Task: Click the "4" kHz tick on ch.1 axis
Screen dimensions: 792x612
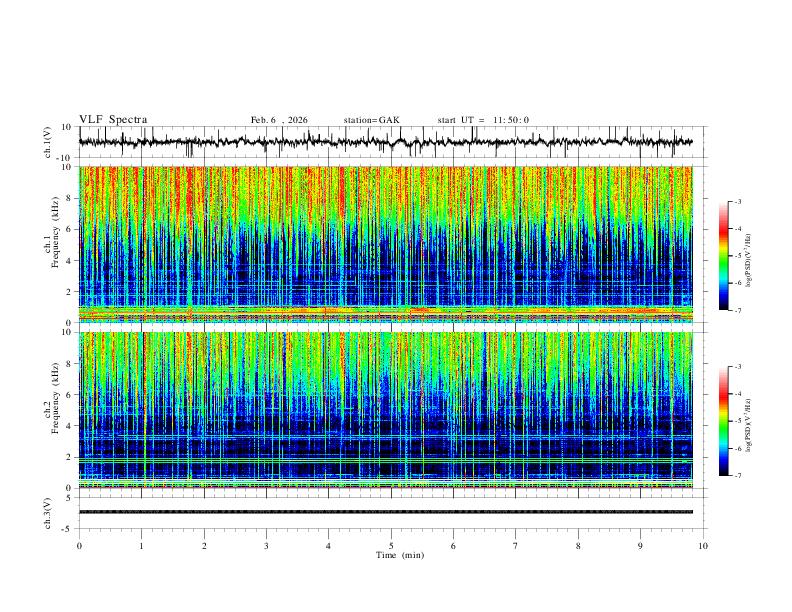Action: point(70,261)
